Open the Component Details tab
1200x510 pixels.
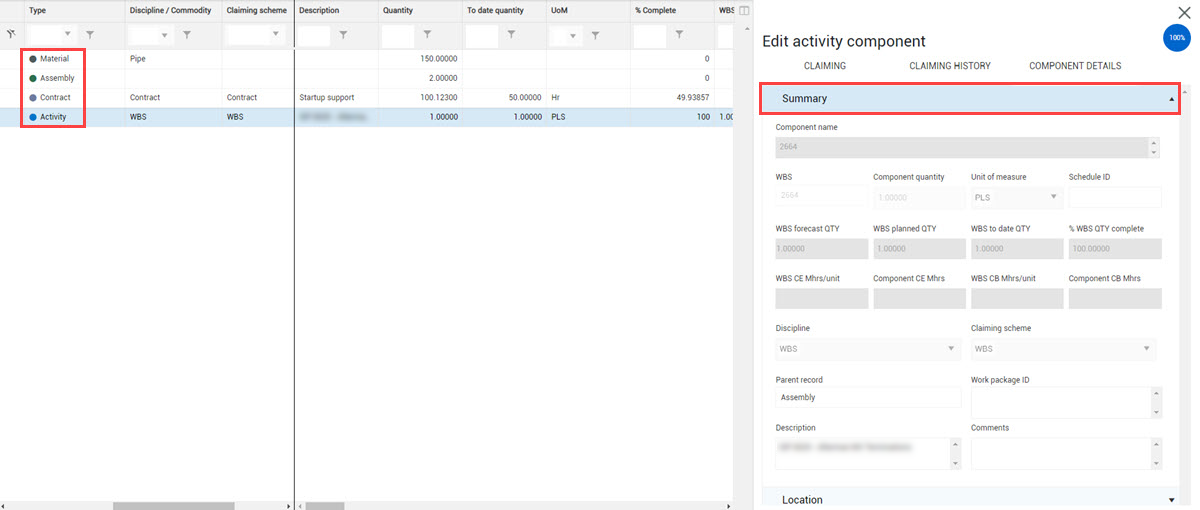pyautogui.click(x=1074, y=66)
